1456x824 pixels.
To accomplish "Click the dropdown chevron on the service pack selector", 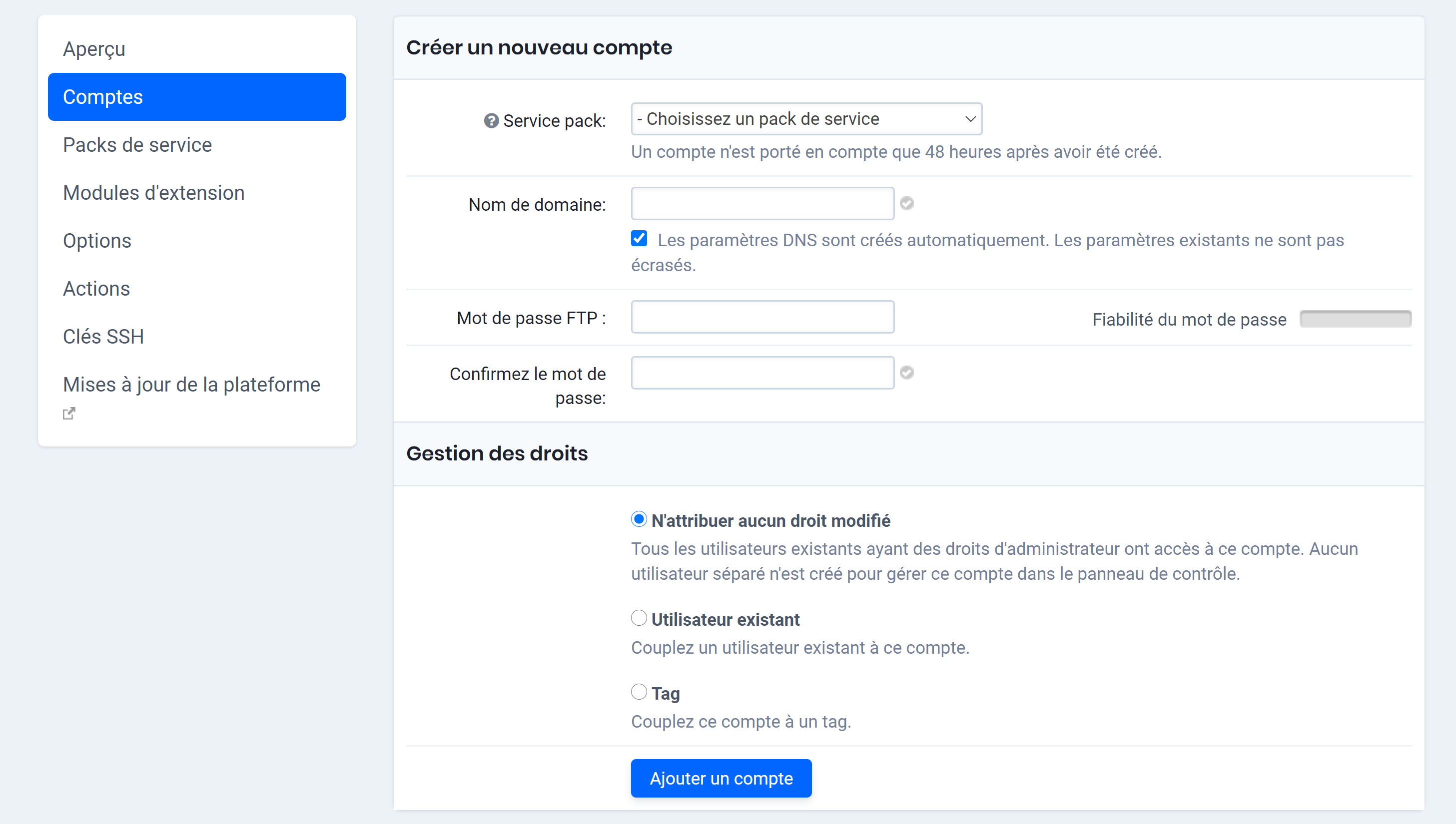I will pos(970,119).
